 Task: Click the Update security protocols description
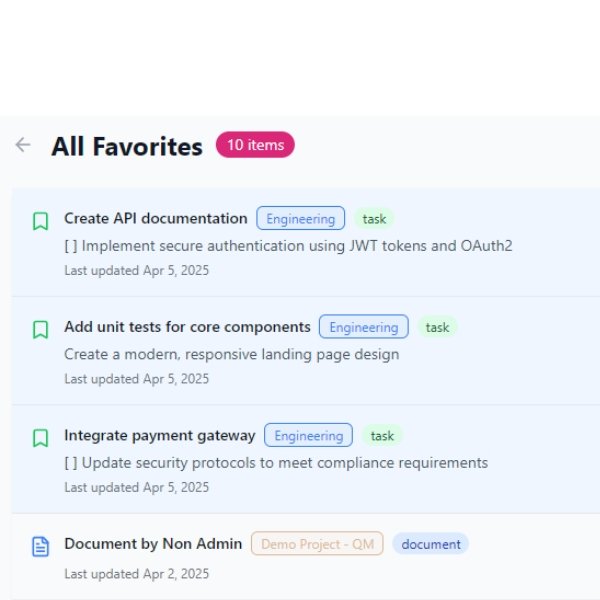coord(276,463)
